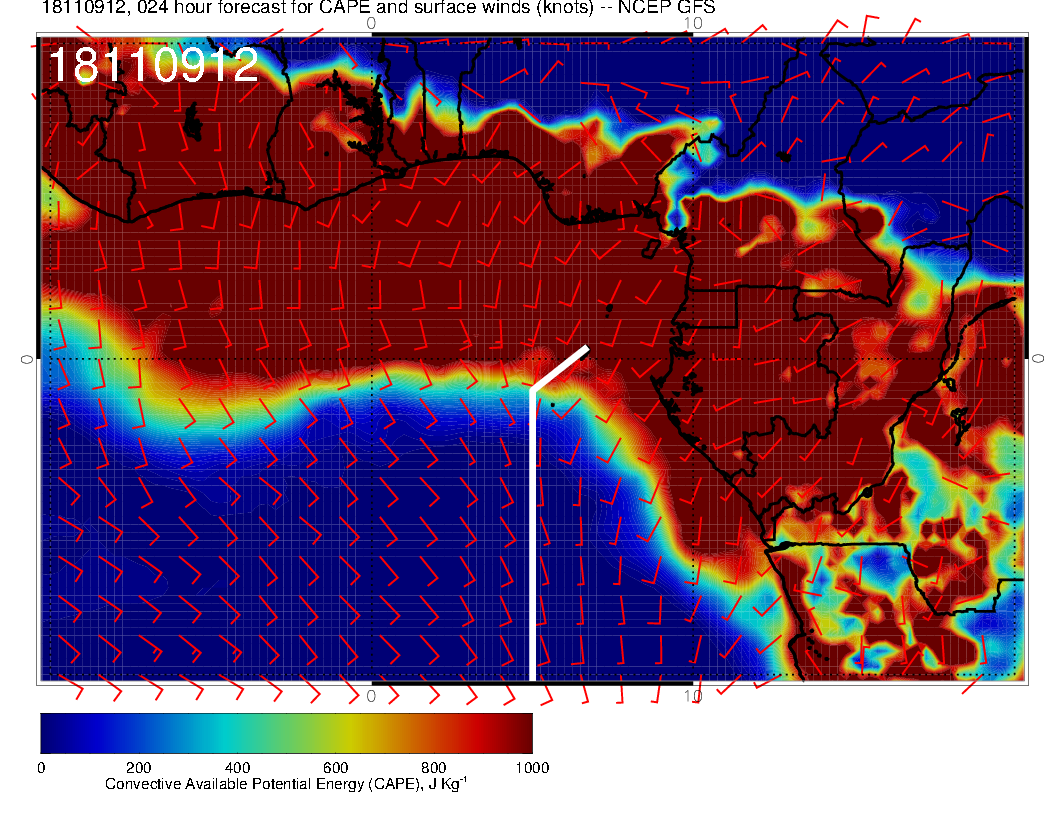
Task: Click the 0 latitude label on left edge
Action: [x=27, y=358]
